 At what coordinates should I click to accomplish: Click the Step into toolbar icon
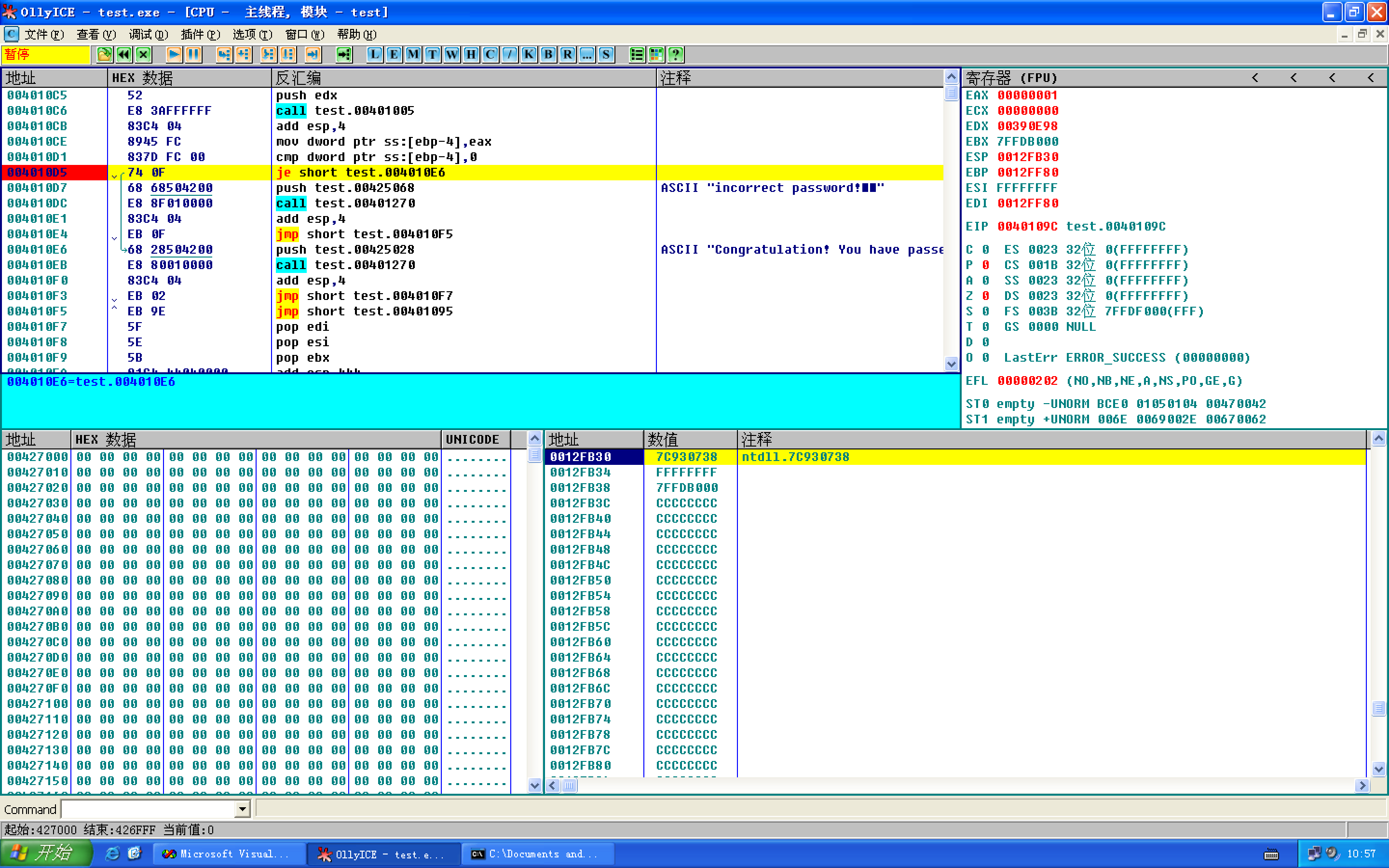tap(224, 54)
